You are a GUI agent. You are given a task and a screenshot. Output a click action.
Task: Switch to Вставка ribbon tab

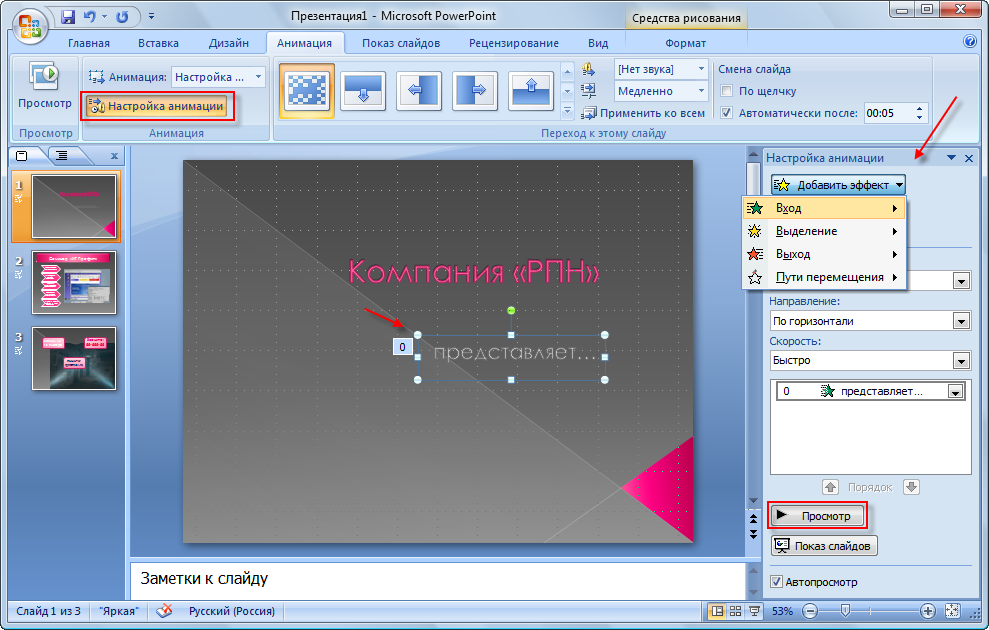[x=158, y=43]
